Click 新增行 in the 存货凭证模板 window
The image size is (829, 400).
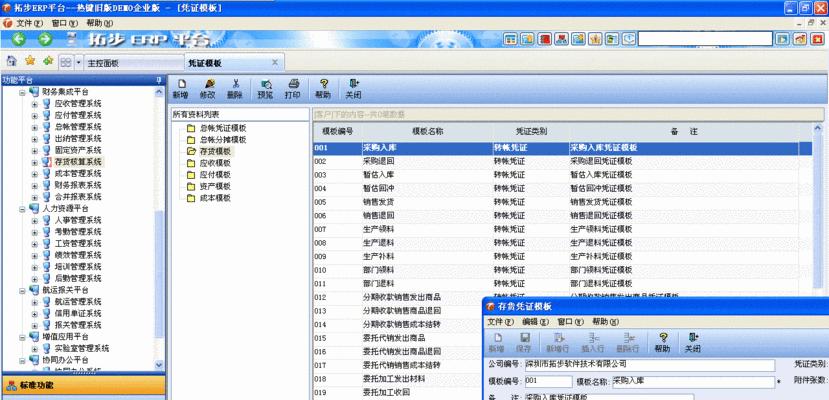tap(558, 343)
